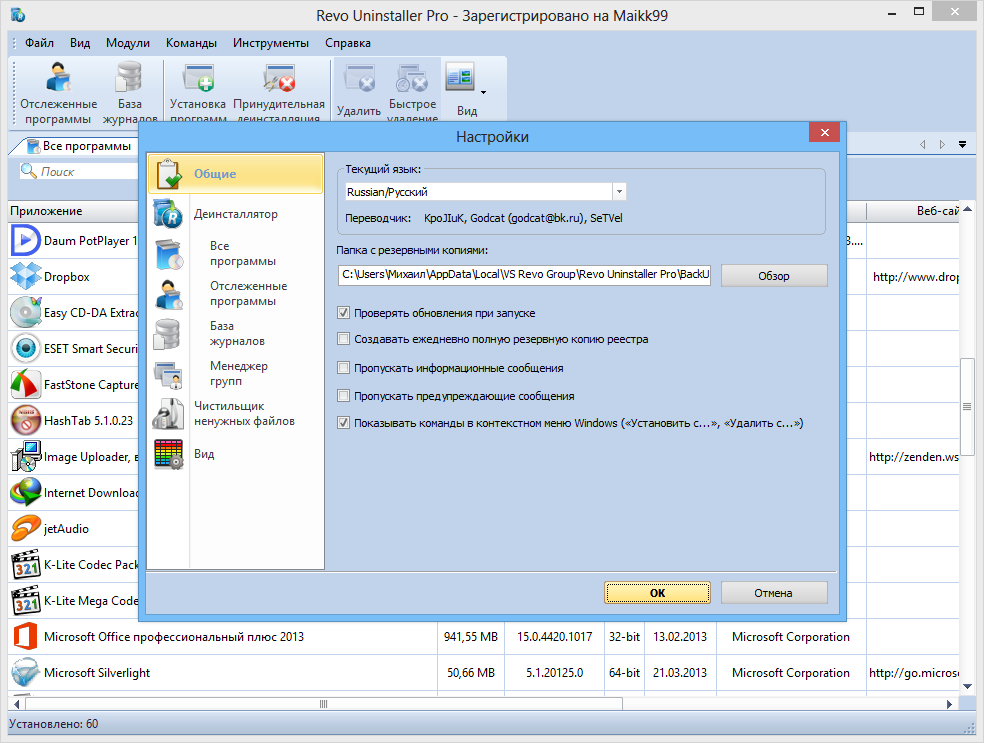Click the Приложение column header

(x=73, y=211)
